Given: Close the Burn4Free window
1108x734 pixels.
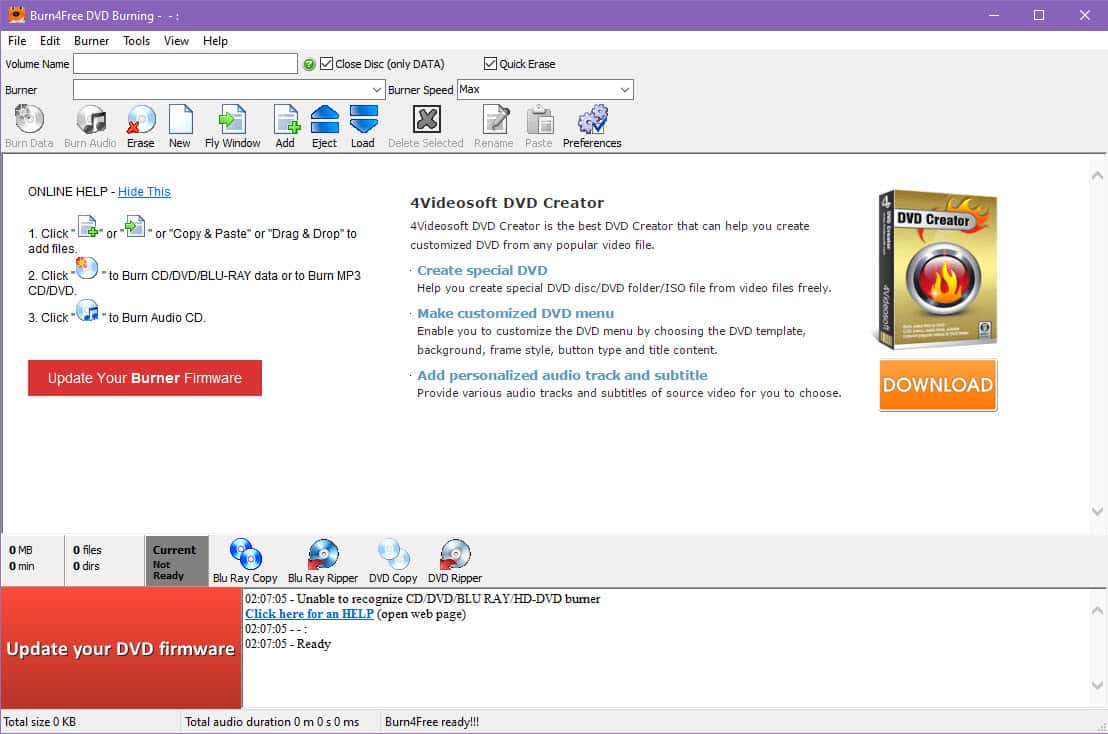Looking at the screenshot, I should 1085,15.
